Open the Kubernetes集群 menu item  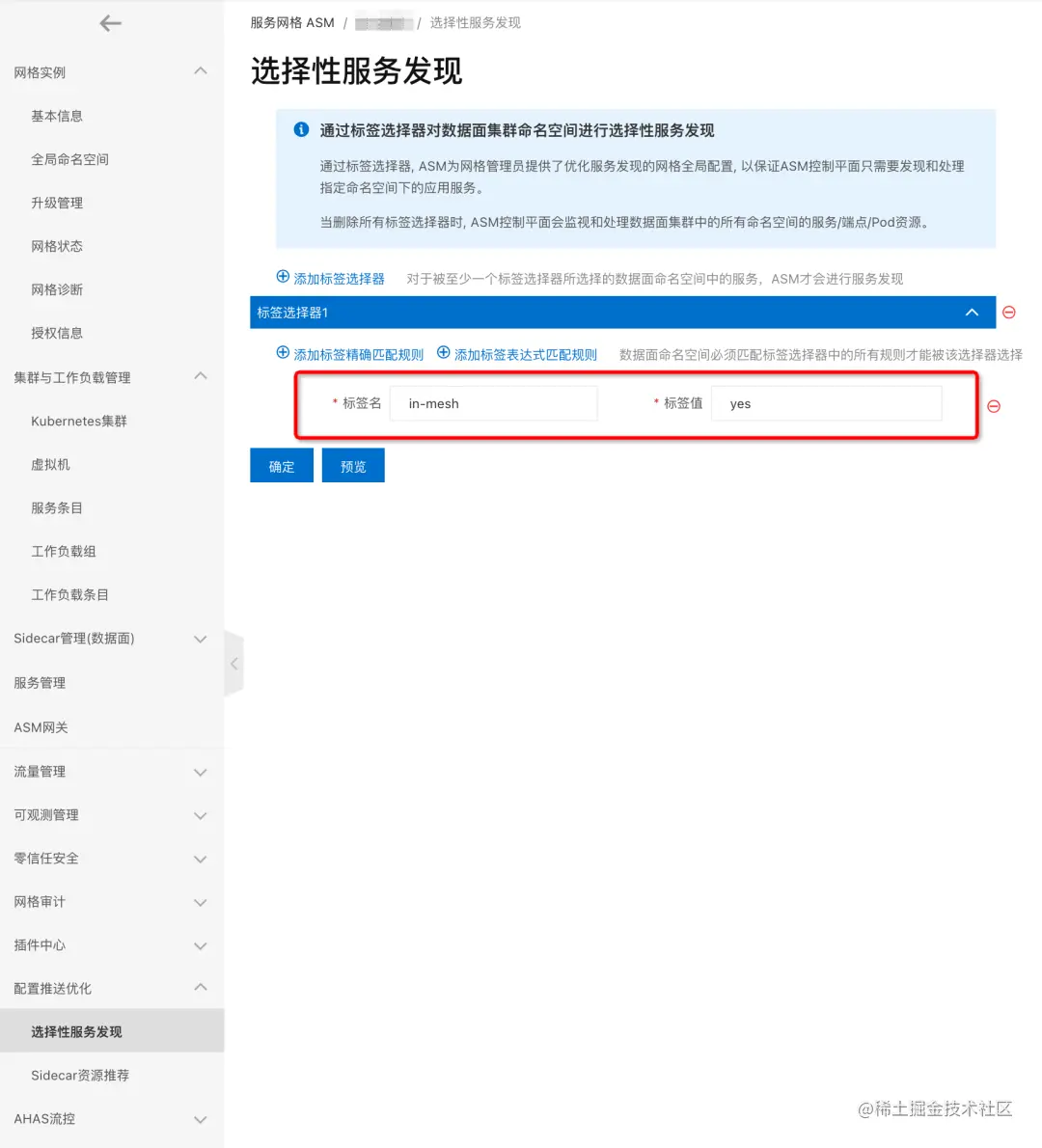(79, 421)
